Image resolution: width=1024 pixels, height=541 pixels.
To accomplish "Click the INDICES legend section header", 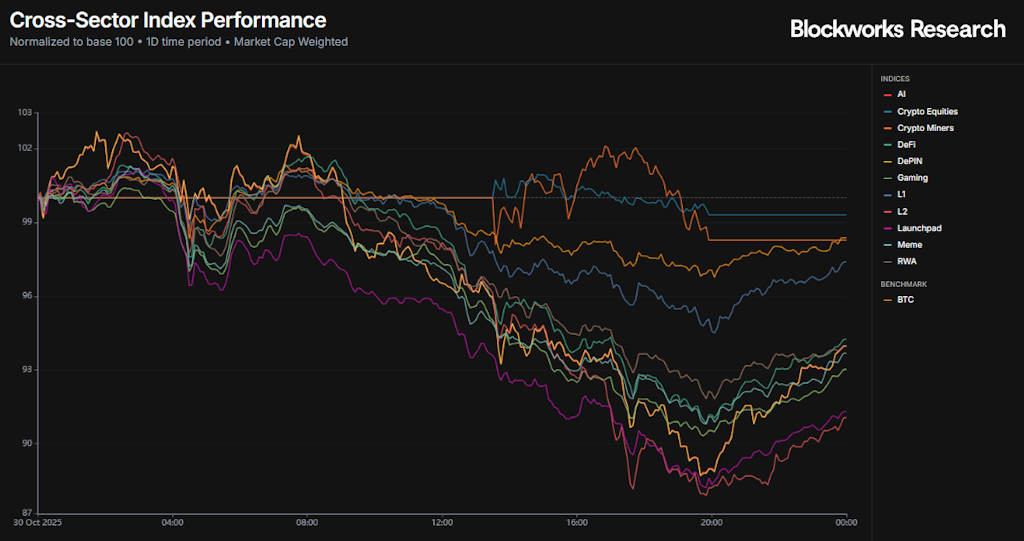I will 895,78.
